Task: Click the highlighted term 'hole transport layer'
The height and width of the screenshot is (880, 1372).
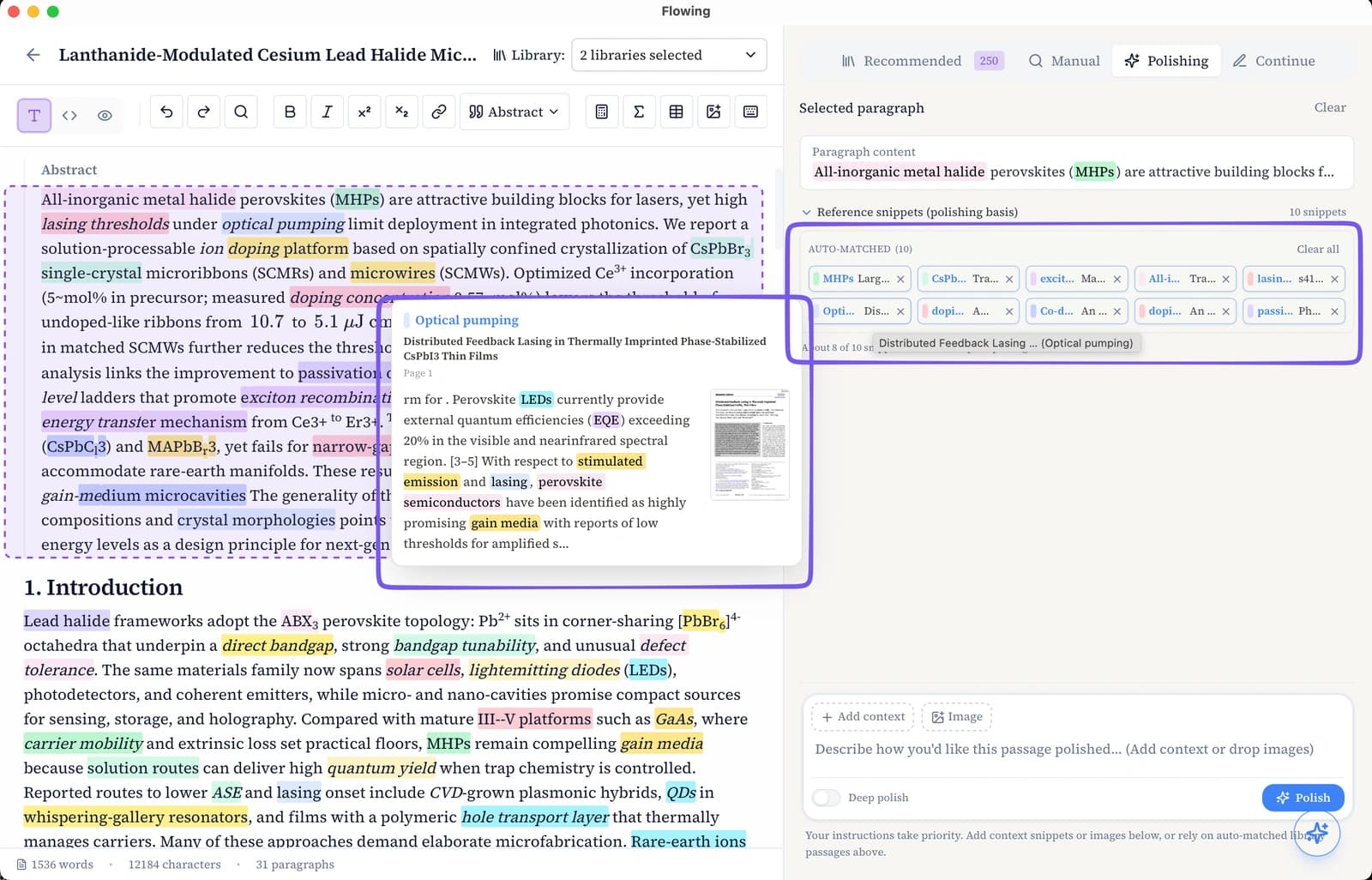Action: [535, 817]
